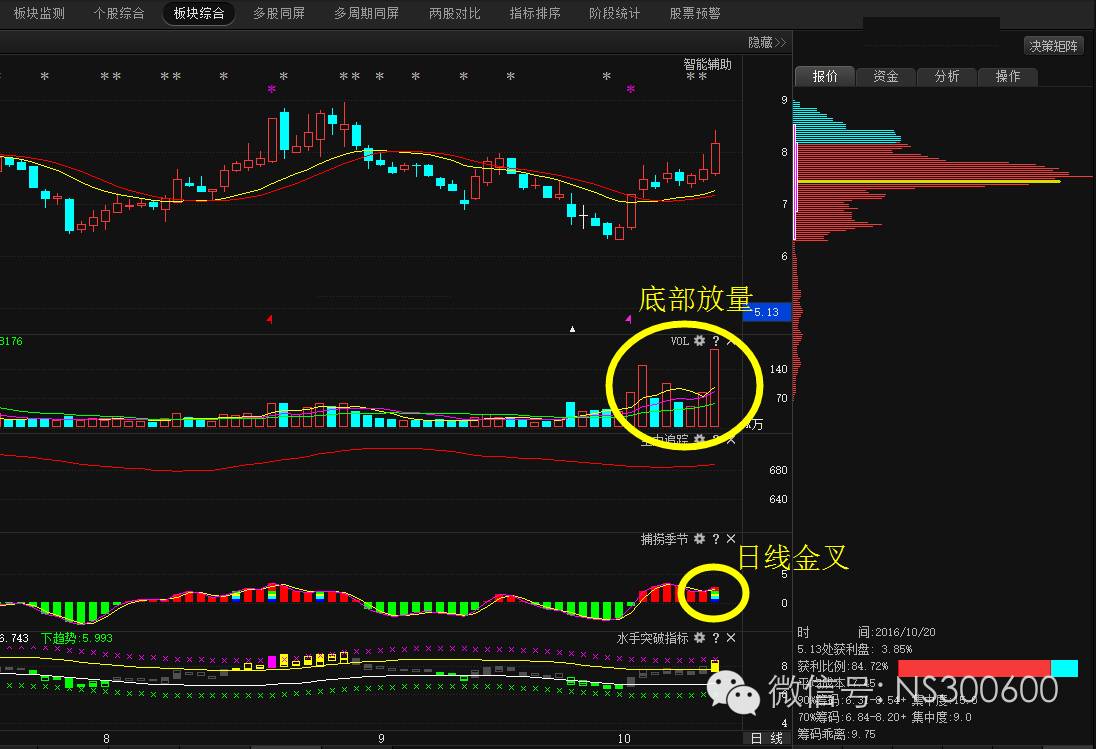Click the 获利比例:84.72% text
This screenshot has width=1096, height=749.
[x=842, y=667]
